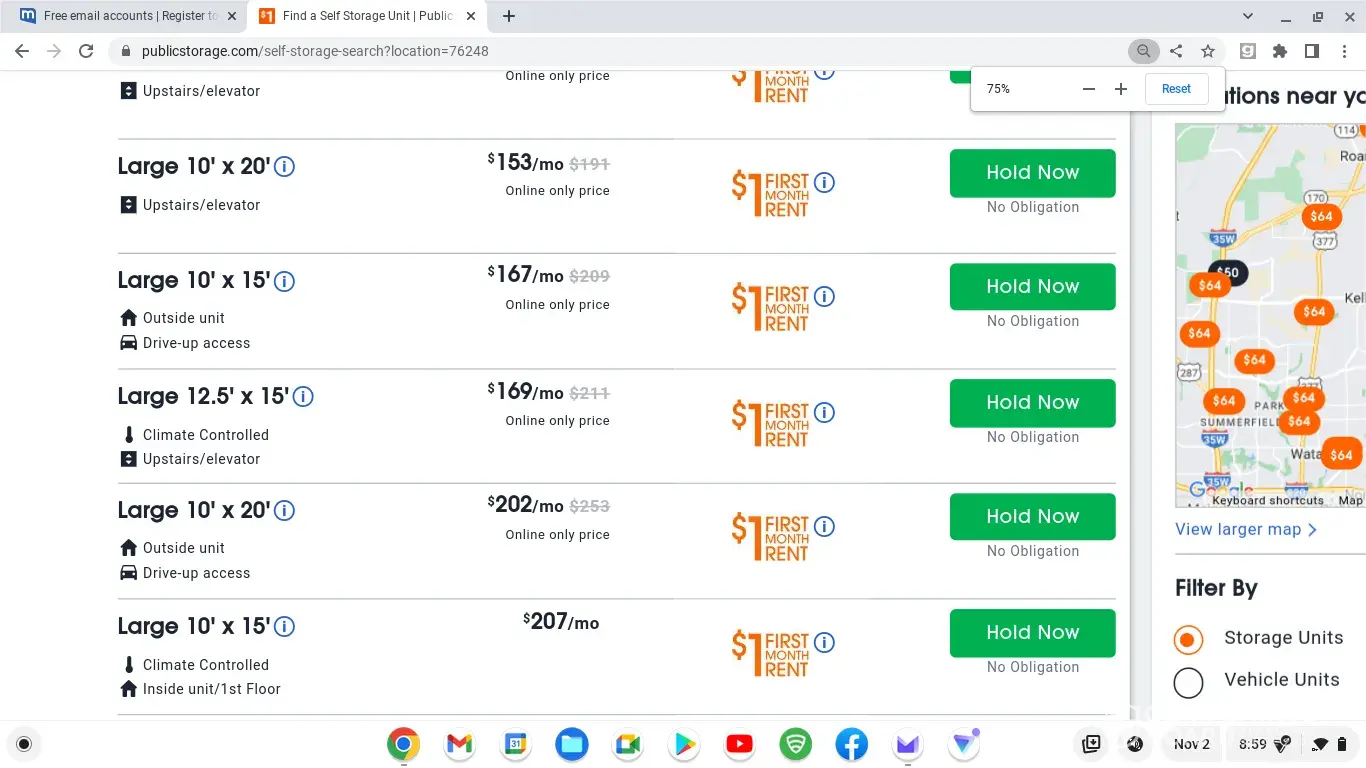Hold Now the $169/mo 12.5' x 15' unit
This screenshot has width=1366, height=768.
1032,402
